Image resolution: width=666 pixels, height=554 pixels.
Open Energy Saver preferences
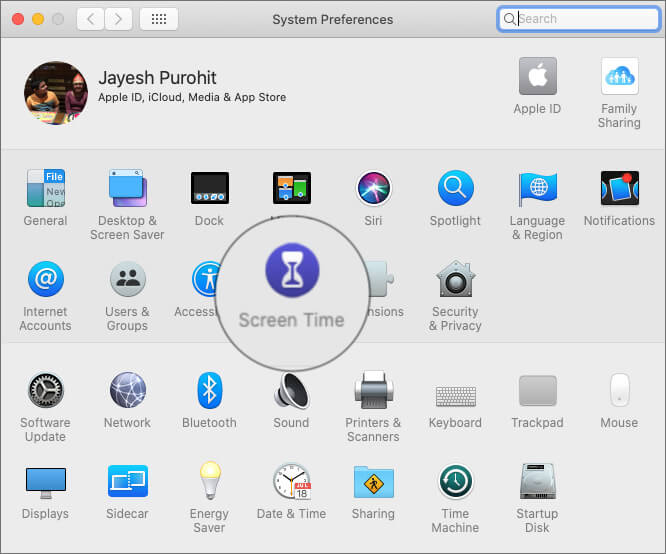pyautogui.click(x=209, y=481)
